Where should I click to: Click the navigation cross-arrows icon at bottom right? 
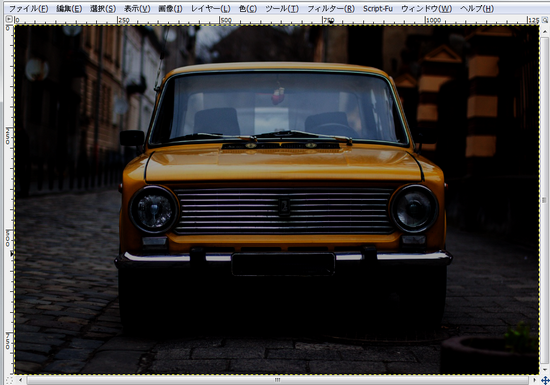pos(545,380)
